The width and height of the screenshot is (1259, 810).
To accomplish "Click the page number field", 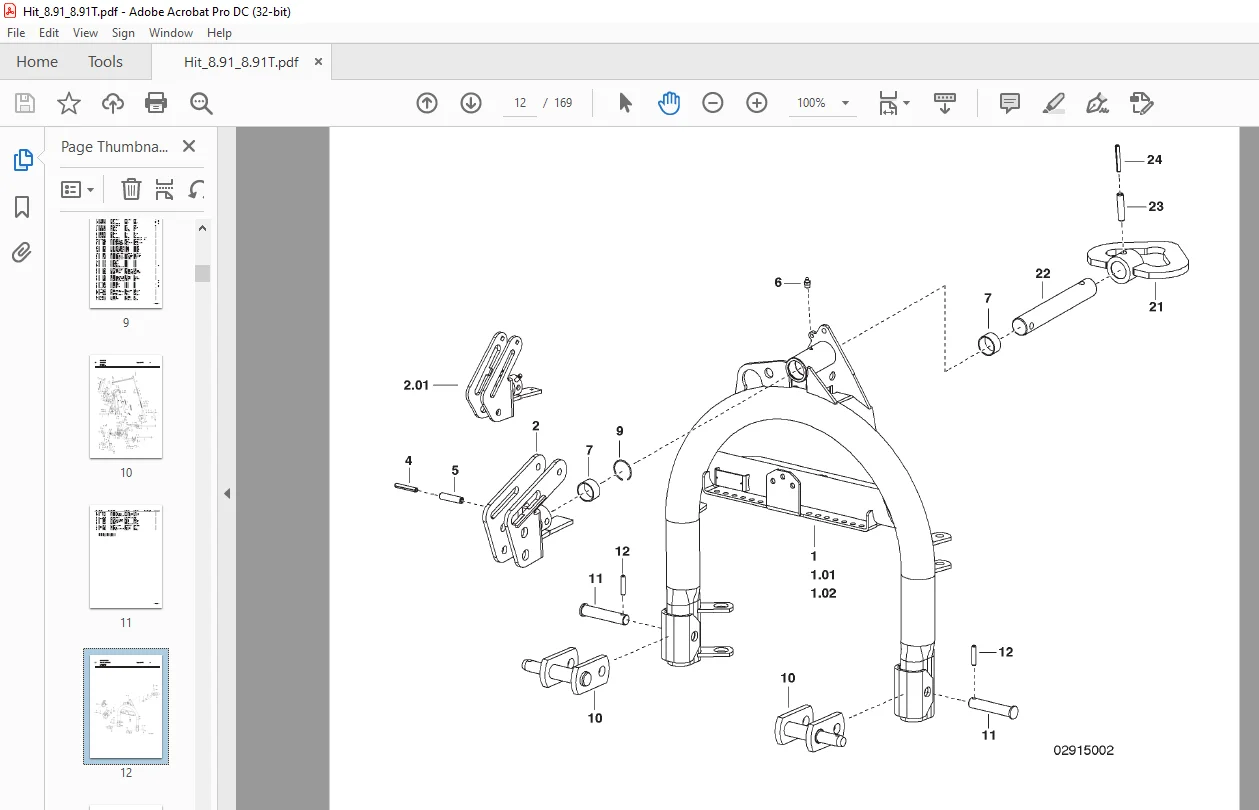I will click(520, 103).
